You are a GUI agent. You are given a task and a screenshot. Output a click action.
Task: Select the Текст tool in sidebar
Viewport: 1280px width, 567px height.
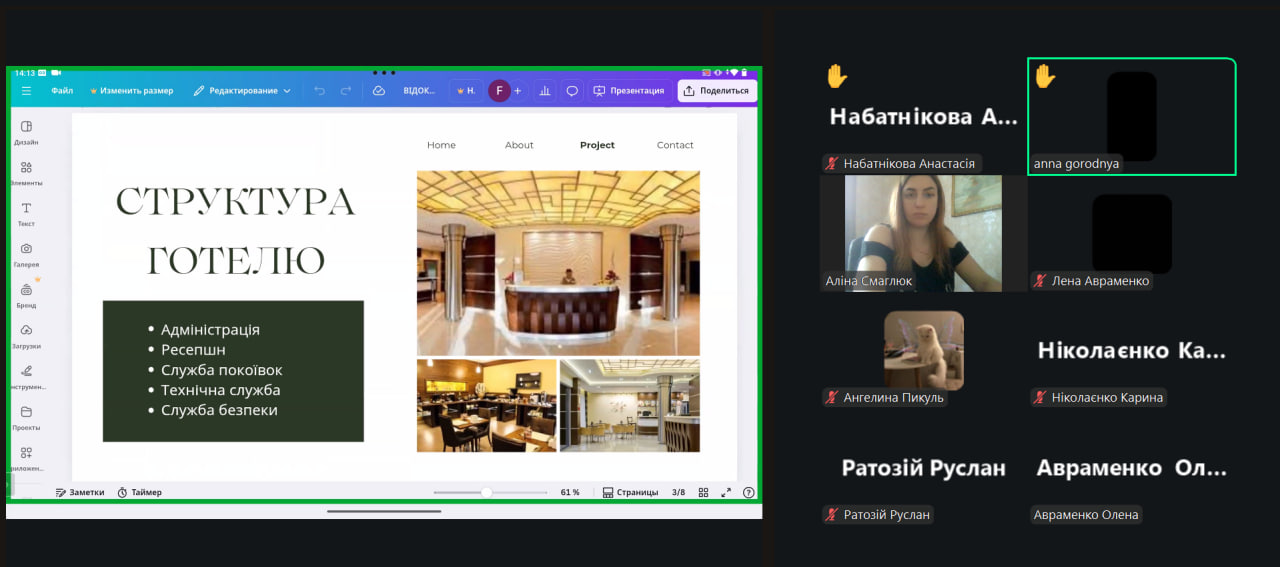pos(26,214)
